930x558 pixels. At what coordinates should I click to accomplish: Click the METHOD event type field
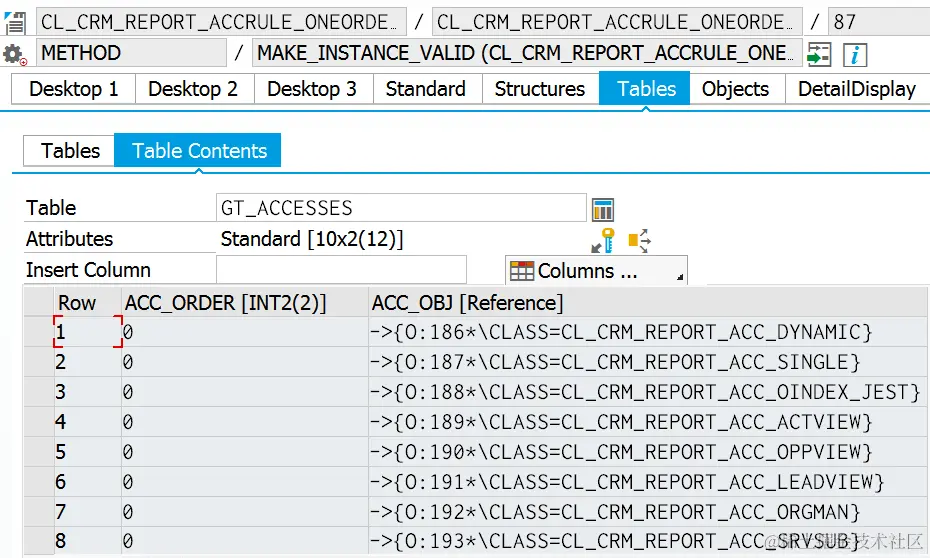131,53
